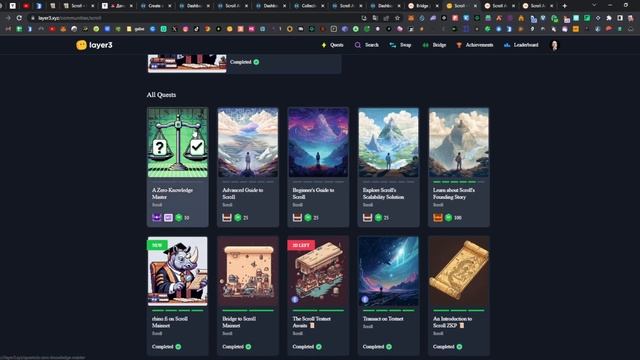Open the Leaderboard page

coord(521,45)
